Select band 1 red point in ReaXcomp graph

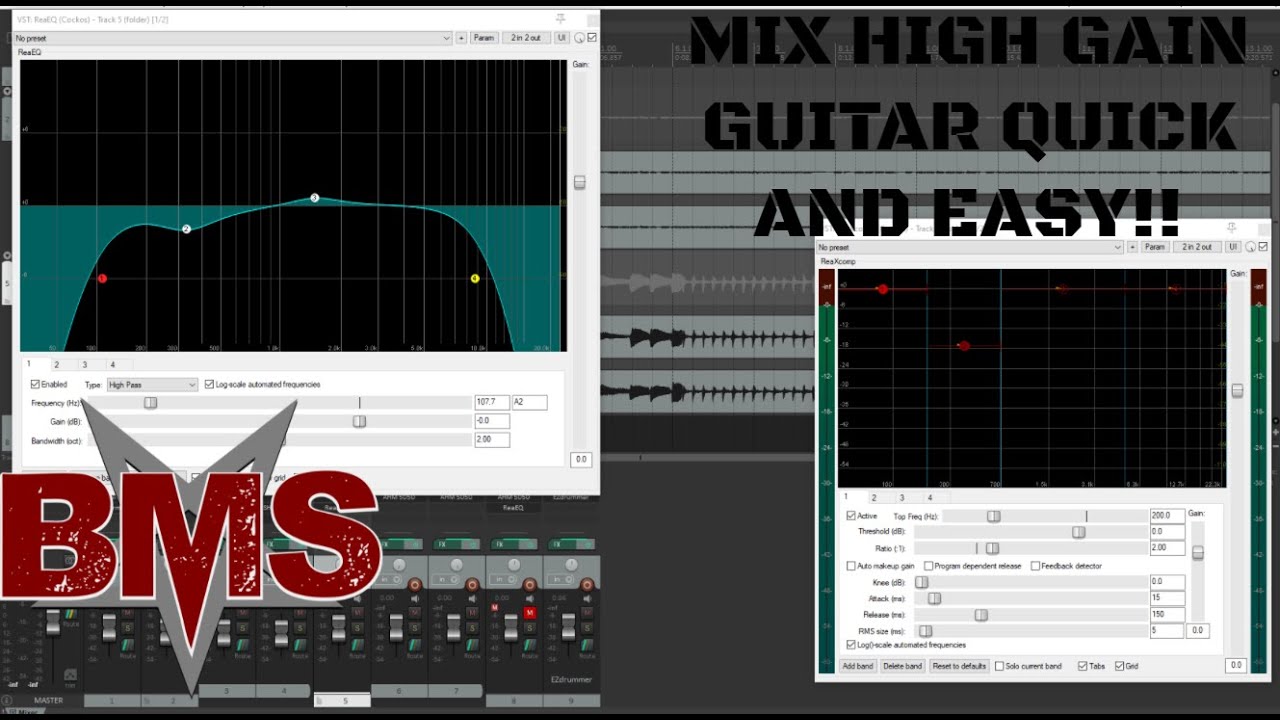pos(883,289)
